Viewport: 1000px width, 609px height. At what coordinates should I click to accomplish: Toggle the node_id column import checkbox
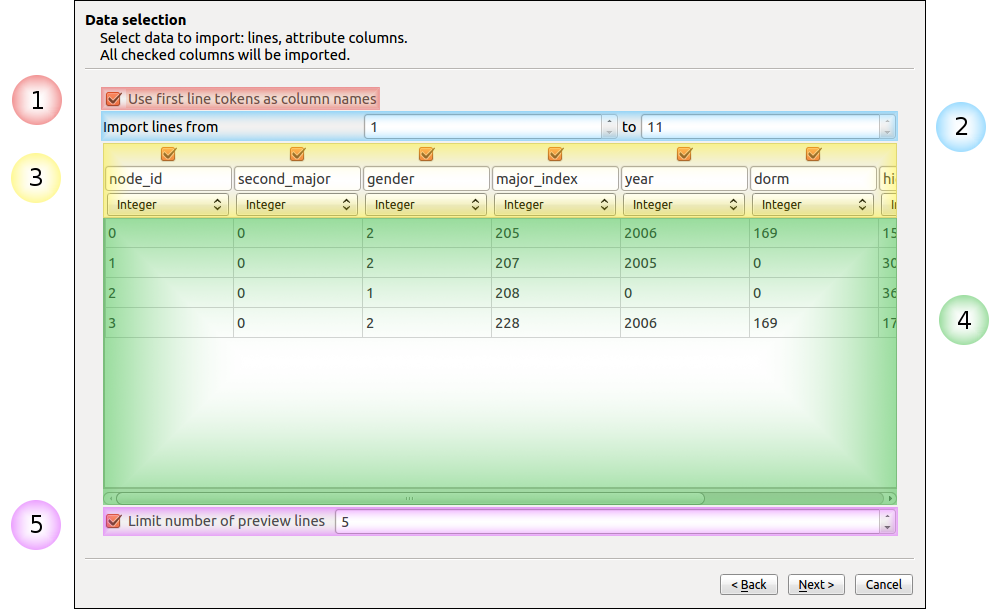pos(168,154)
